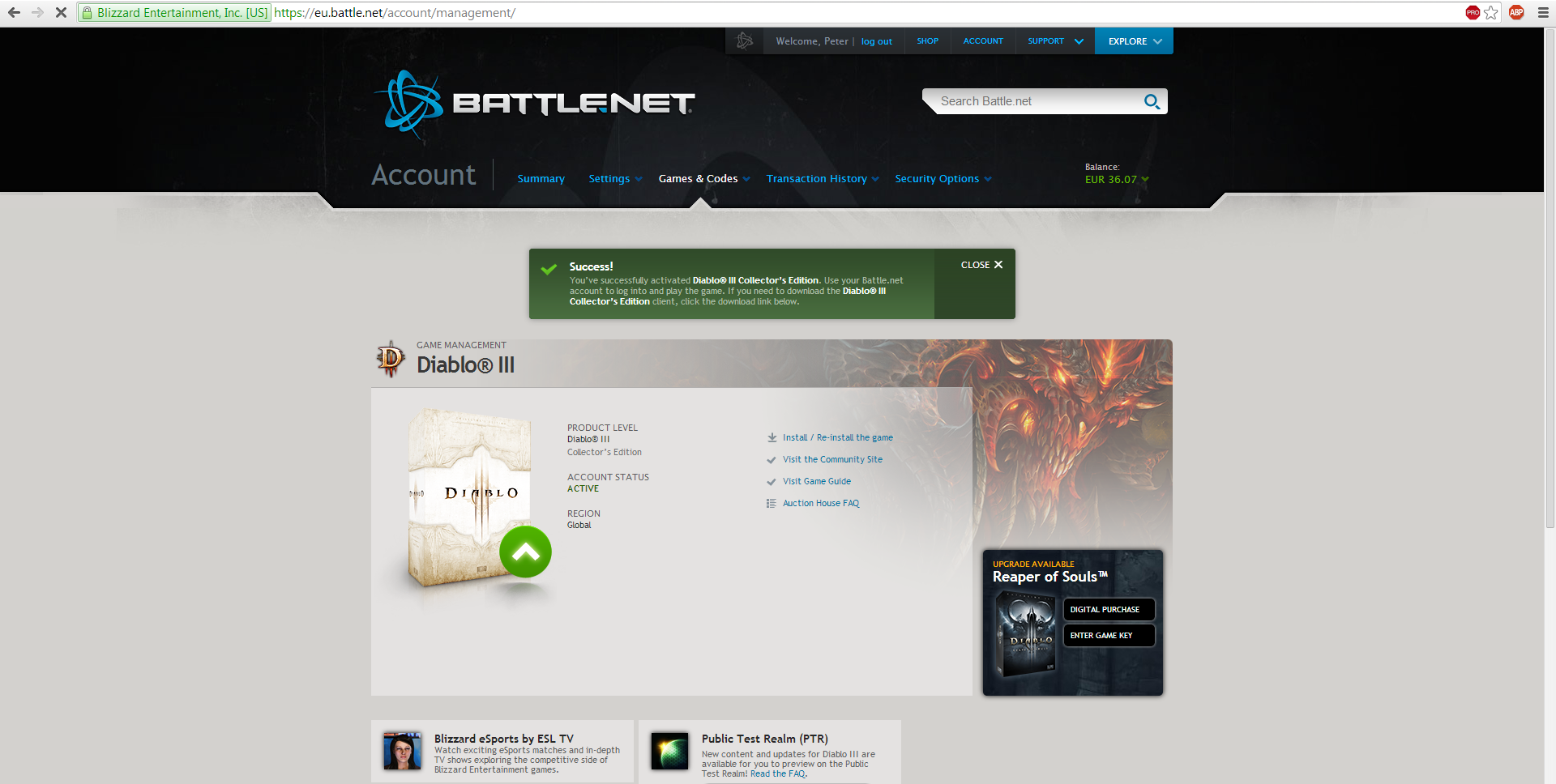Open the Auction House FAQ link

821,503
